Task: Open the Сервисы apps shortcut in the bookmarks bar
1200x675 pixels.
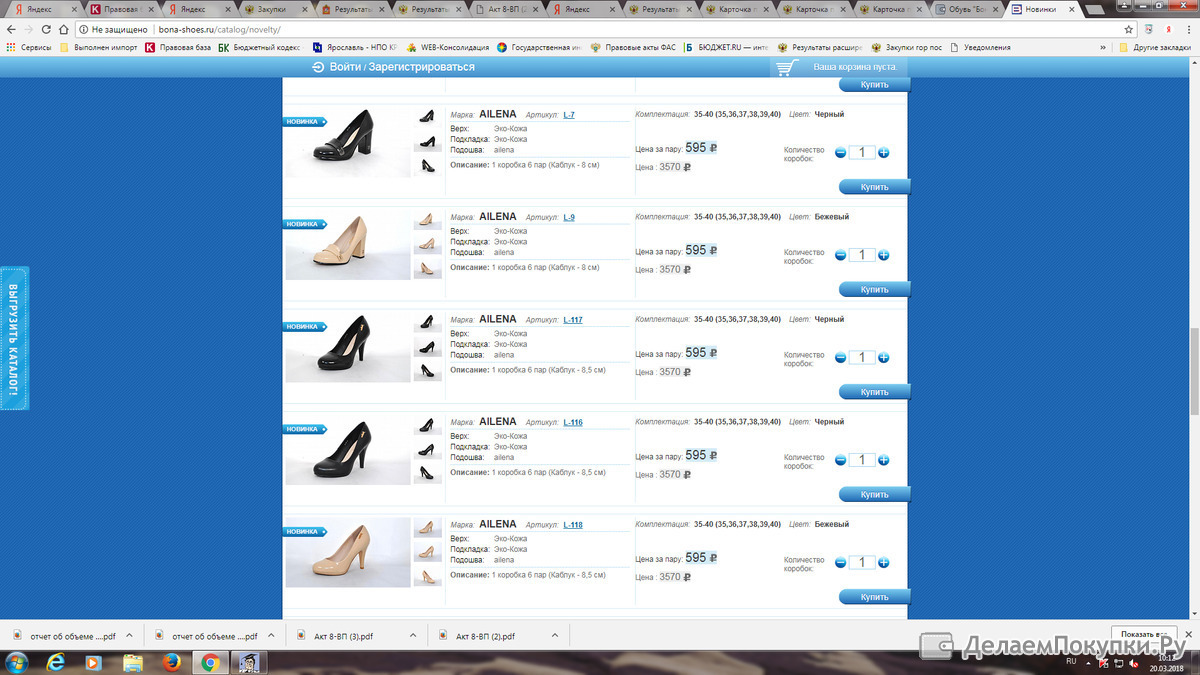Action: [x=29, y=47]
